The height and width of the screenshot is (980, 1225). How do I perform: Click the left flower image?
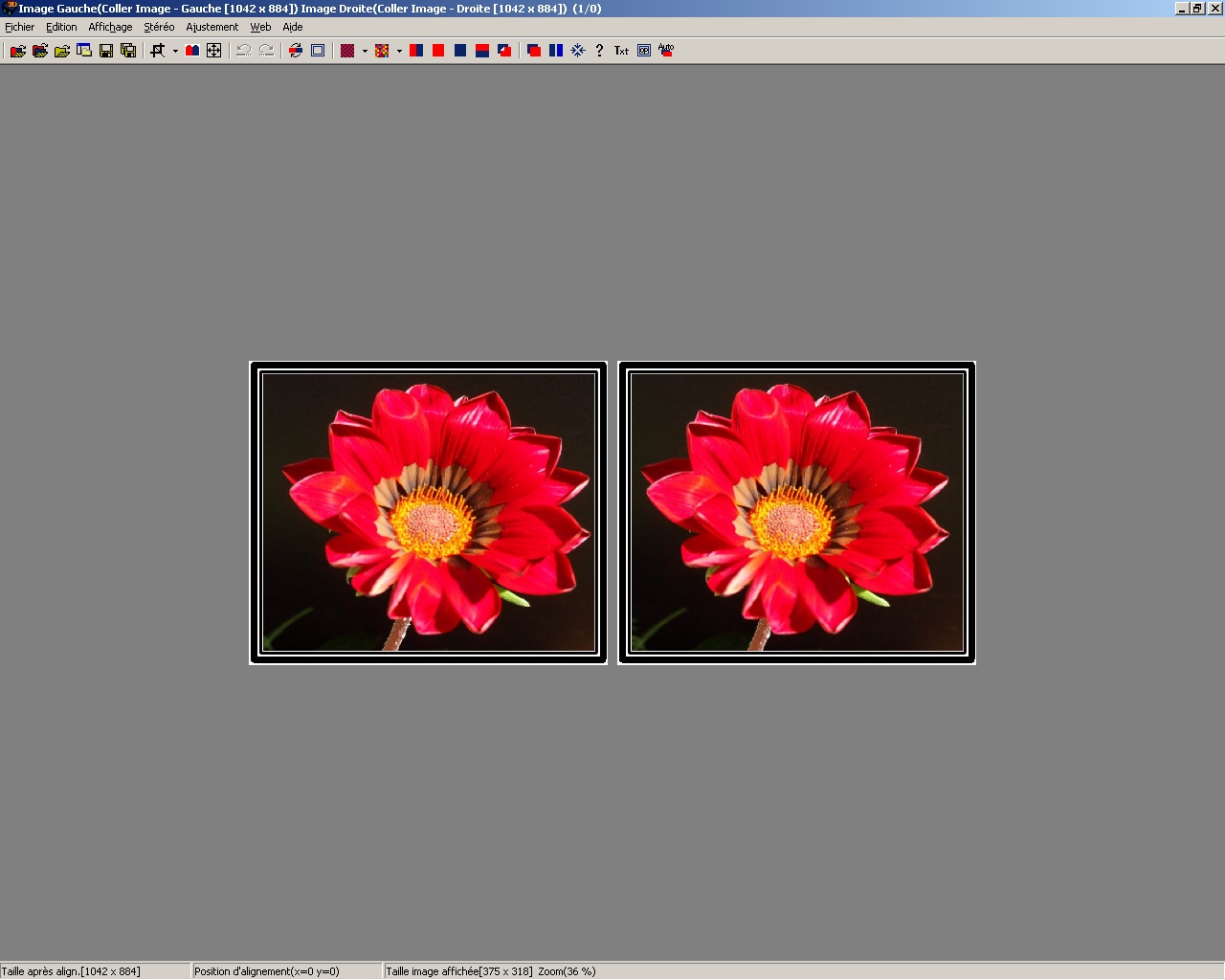click(x=428, y=512)
